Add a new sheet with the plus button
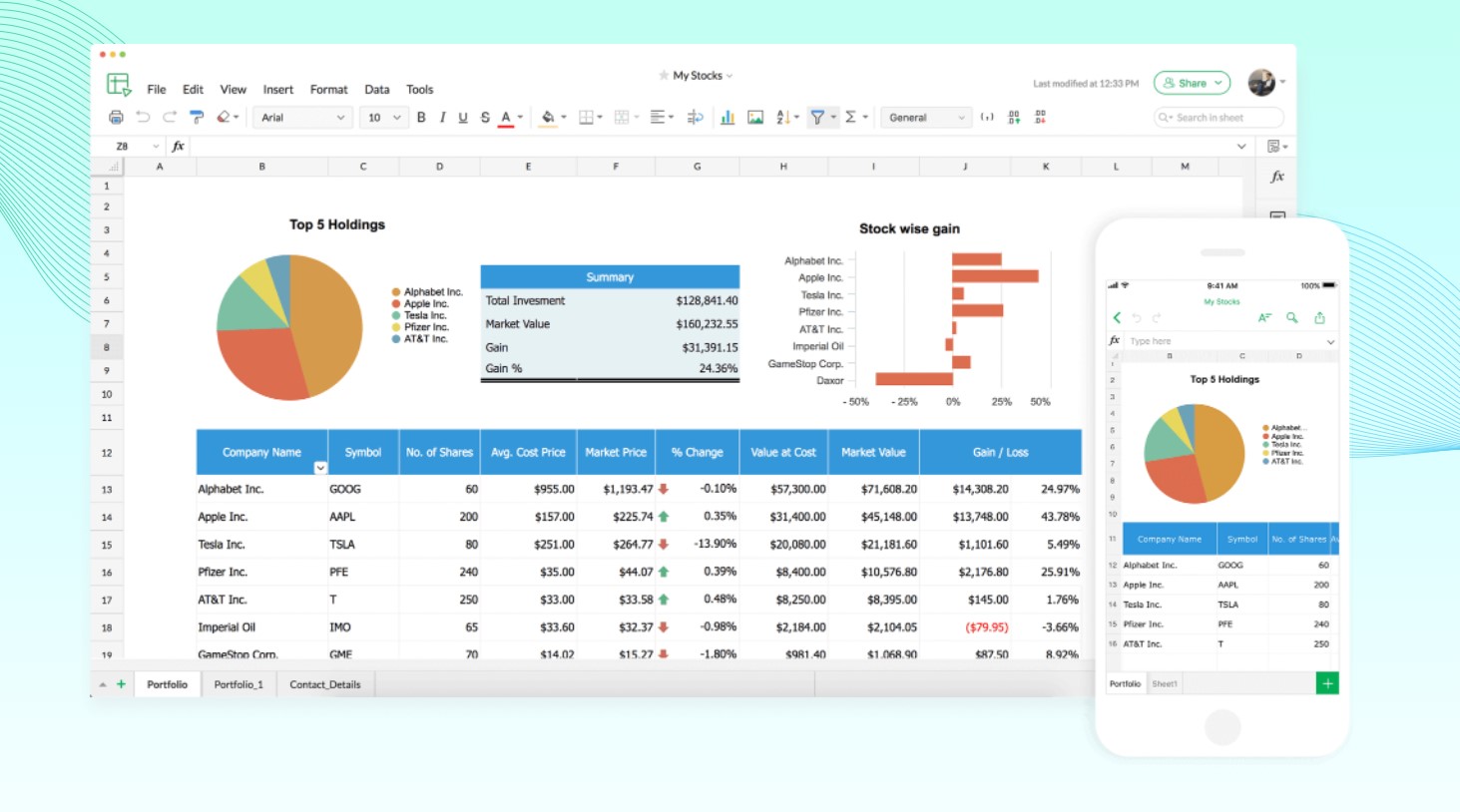 click(x=121, y=684)
